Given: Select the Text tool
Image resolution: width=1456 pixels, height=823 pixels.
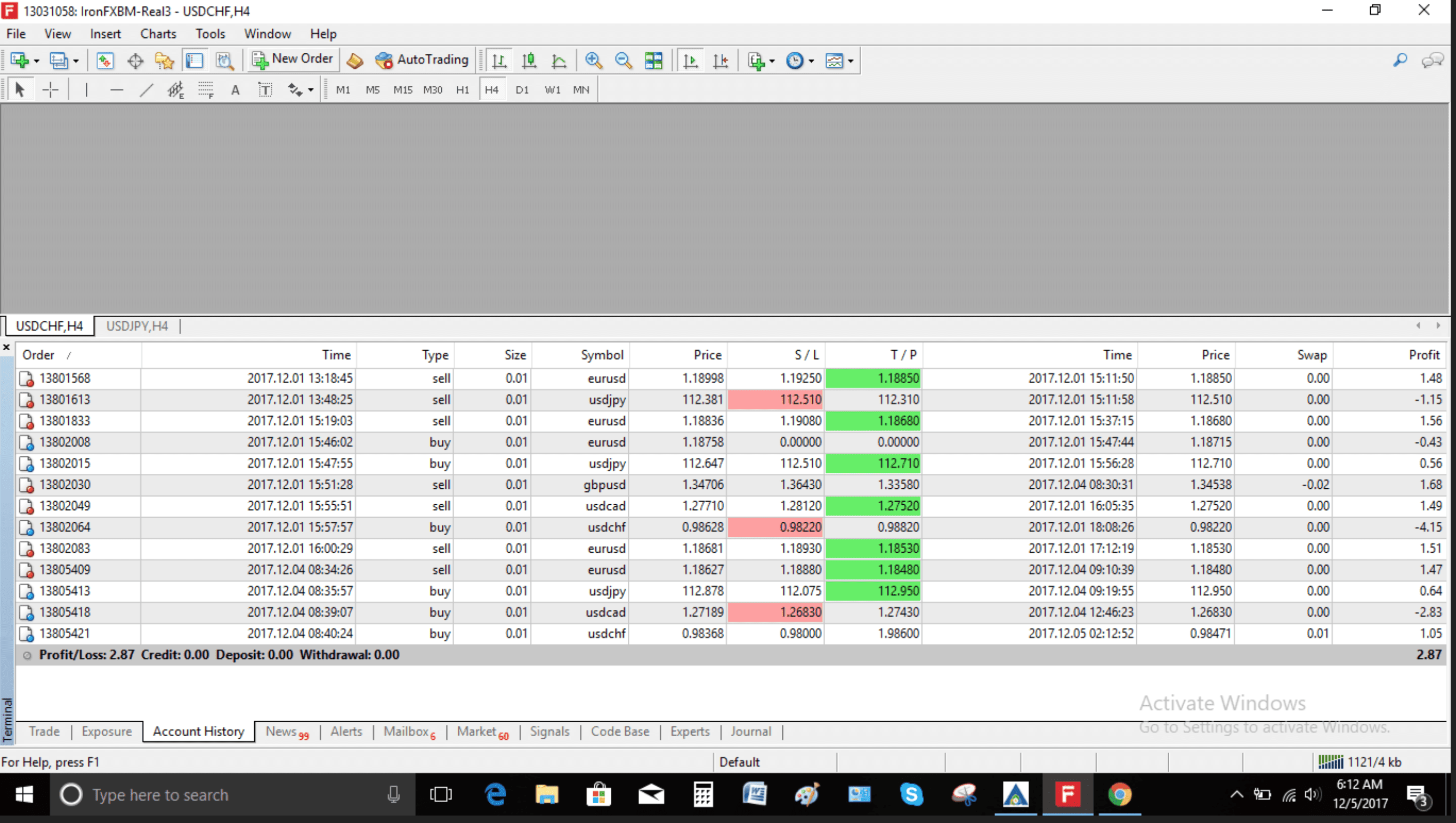Looking at the screenshot, I should click(x=235, y=90).
